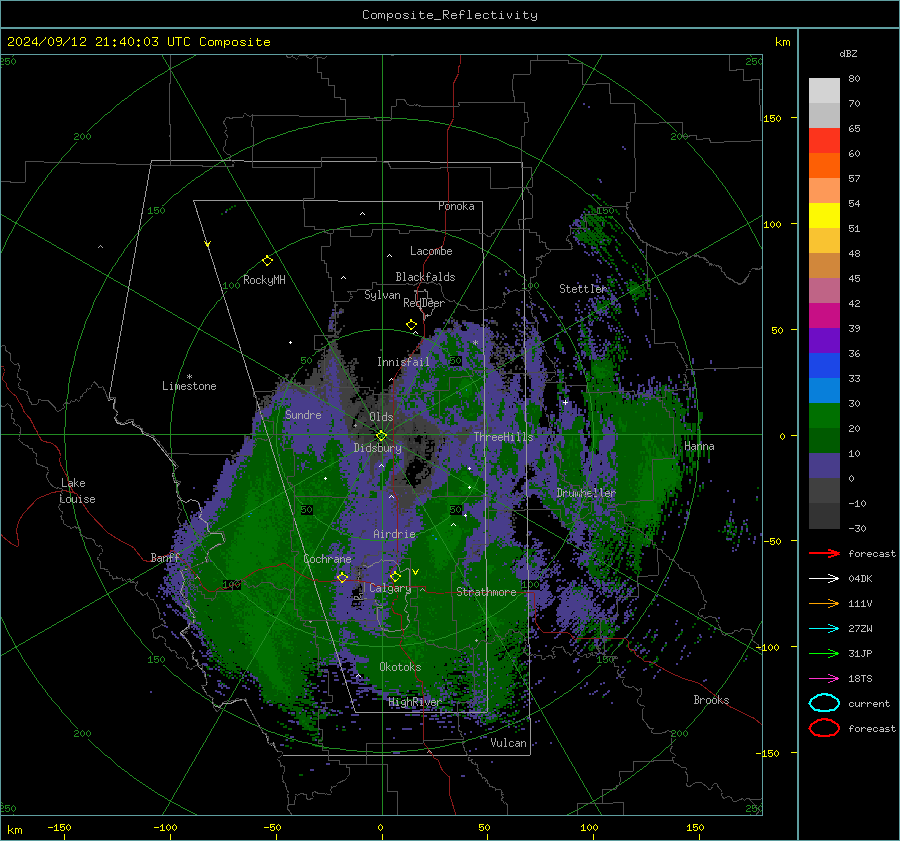Pick the magenta 42 dBZ swatch

coord(824,315)
